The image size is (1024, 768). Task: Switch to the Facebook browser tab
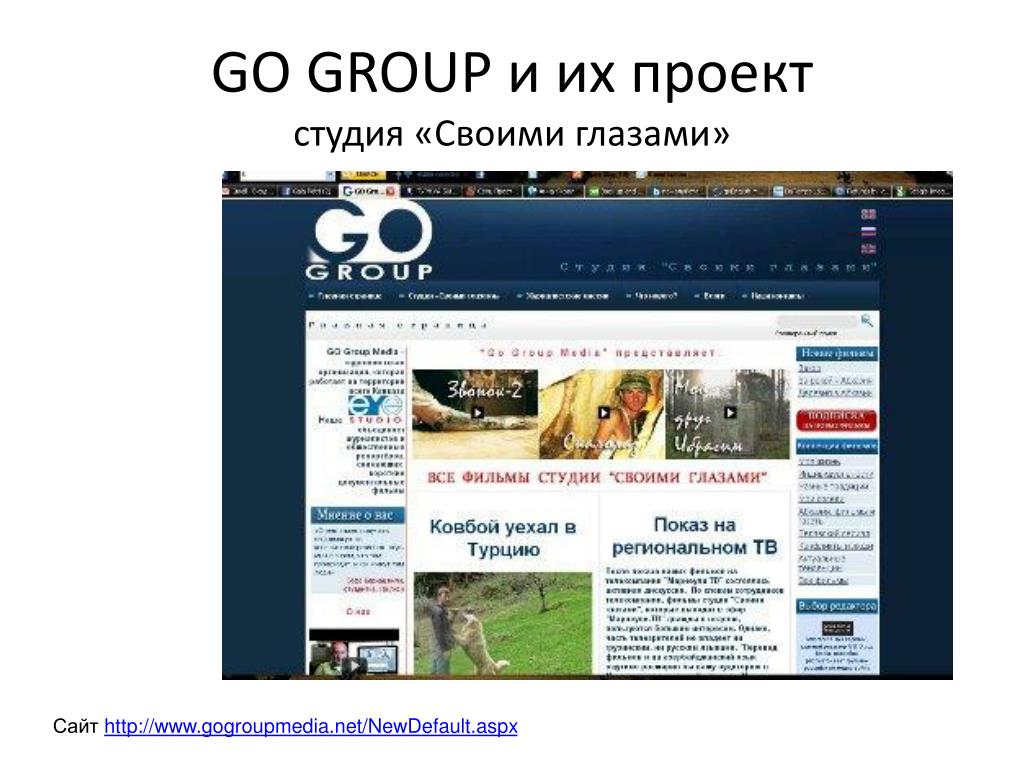point(307,191)
